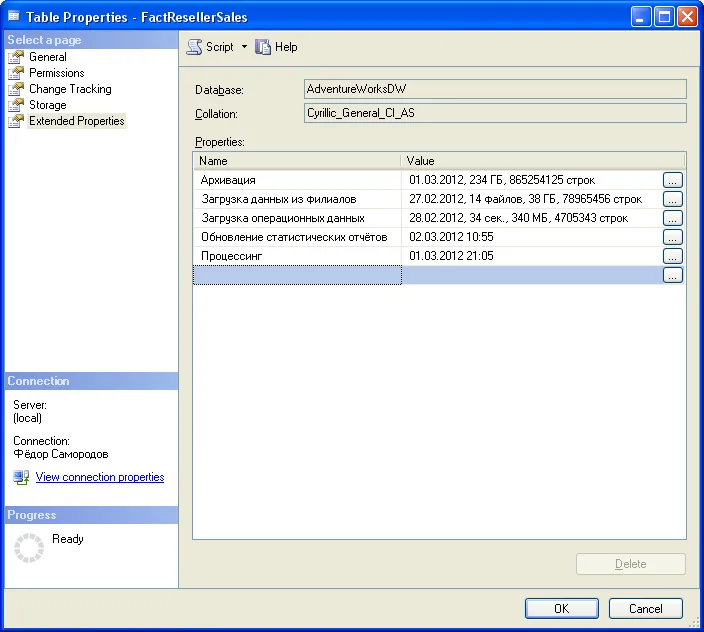
Task: Select the Обновление статистических отчётов name cell
Action: (x=297, y=237)
